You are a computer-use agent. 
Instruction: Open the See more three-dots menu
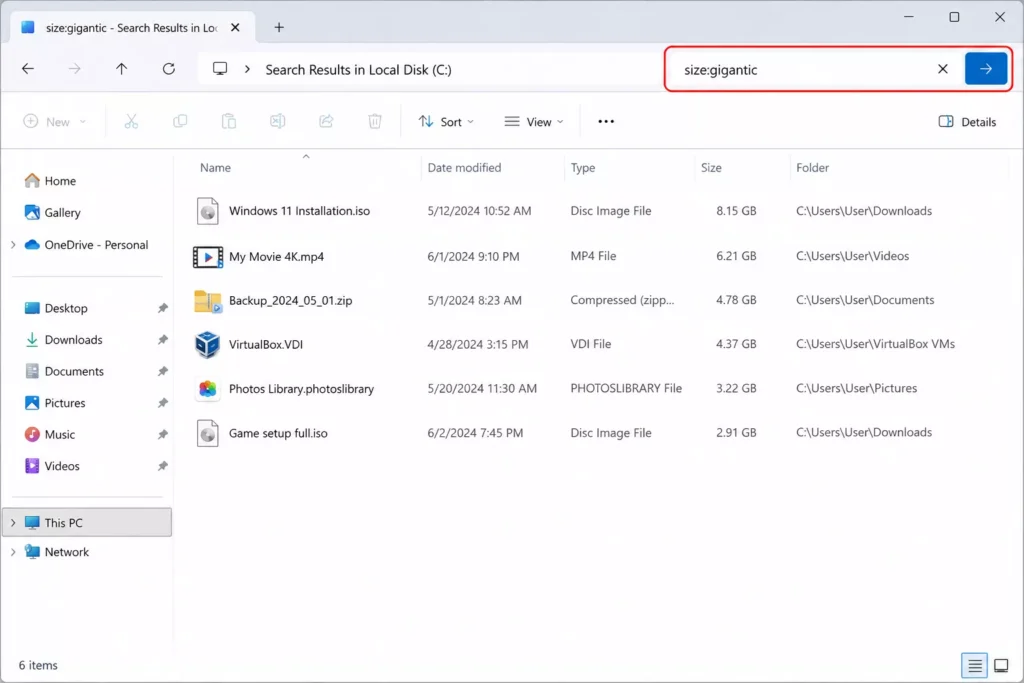tap(606, 121)
